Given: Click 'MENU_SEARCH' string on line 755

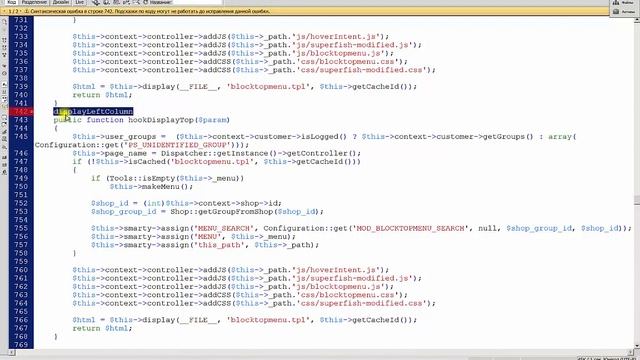Looking at the screenshot, I should coord(224,228).
